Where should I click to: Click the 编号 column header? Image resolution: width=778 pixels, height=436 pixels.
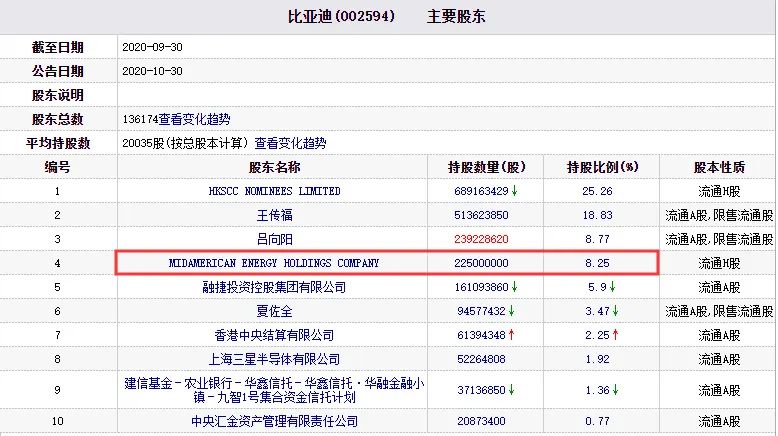[x=58, y=167]
